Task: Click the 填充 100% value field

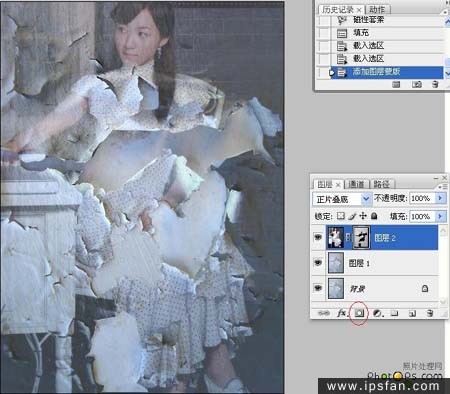Action: (x=422, y=216)
